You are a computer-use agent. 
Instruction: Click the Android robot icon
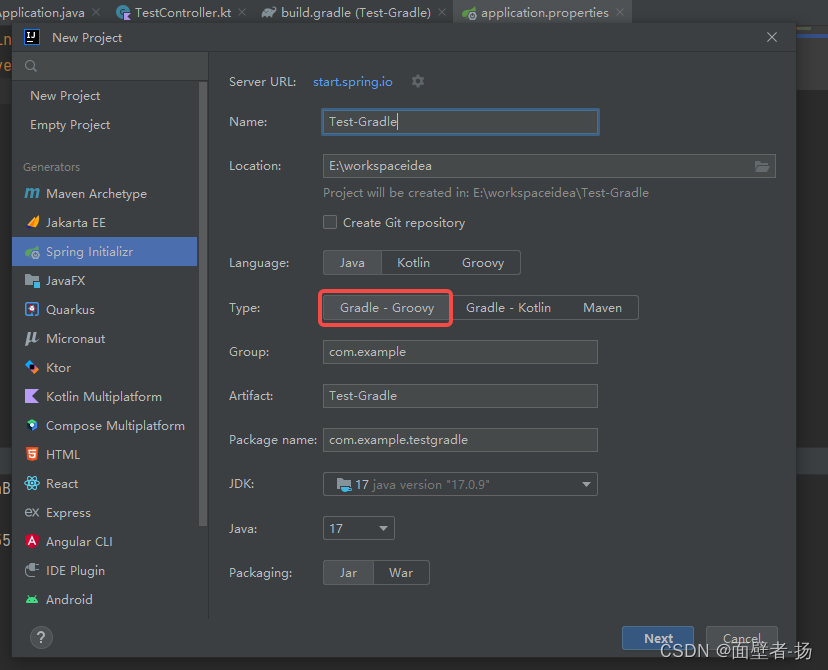32,599
